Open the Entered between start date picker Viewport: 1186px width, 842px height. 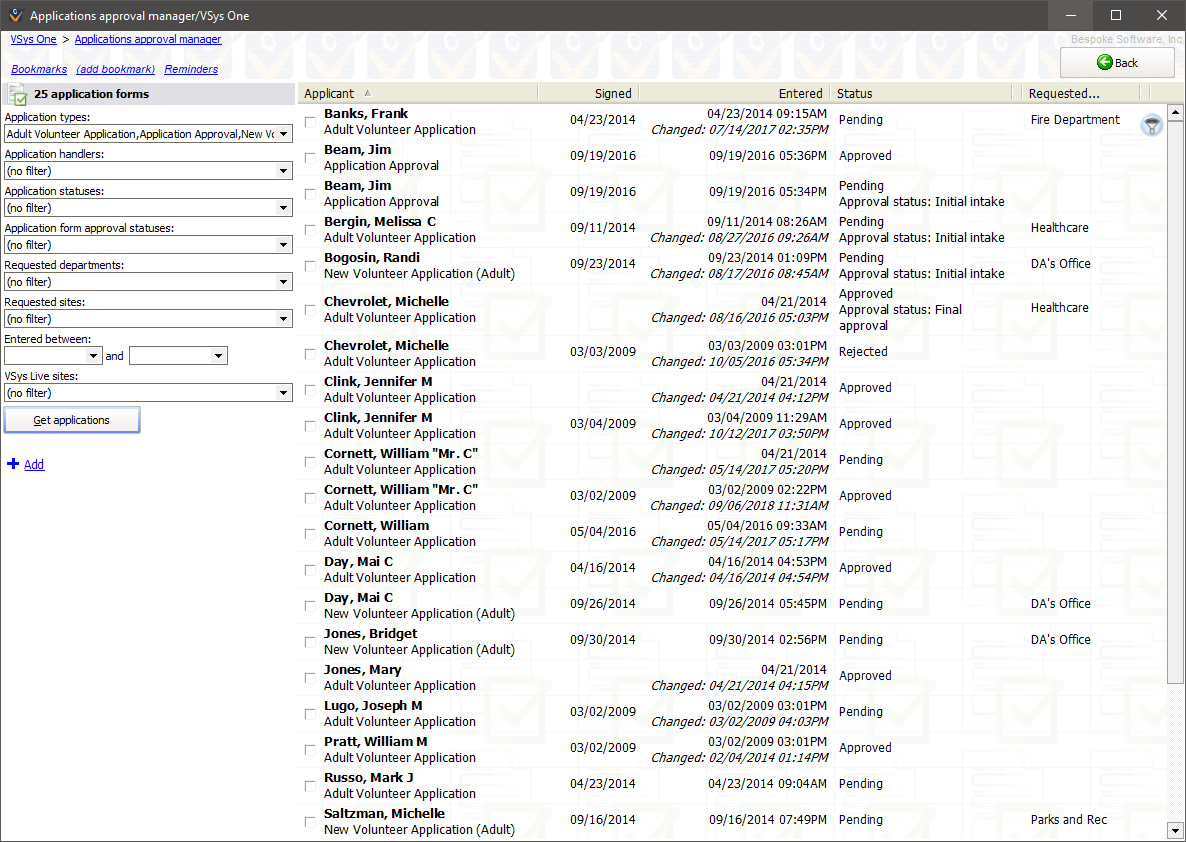point(94,356)
